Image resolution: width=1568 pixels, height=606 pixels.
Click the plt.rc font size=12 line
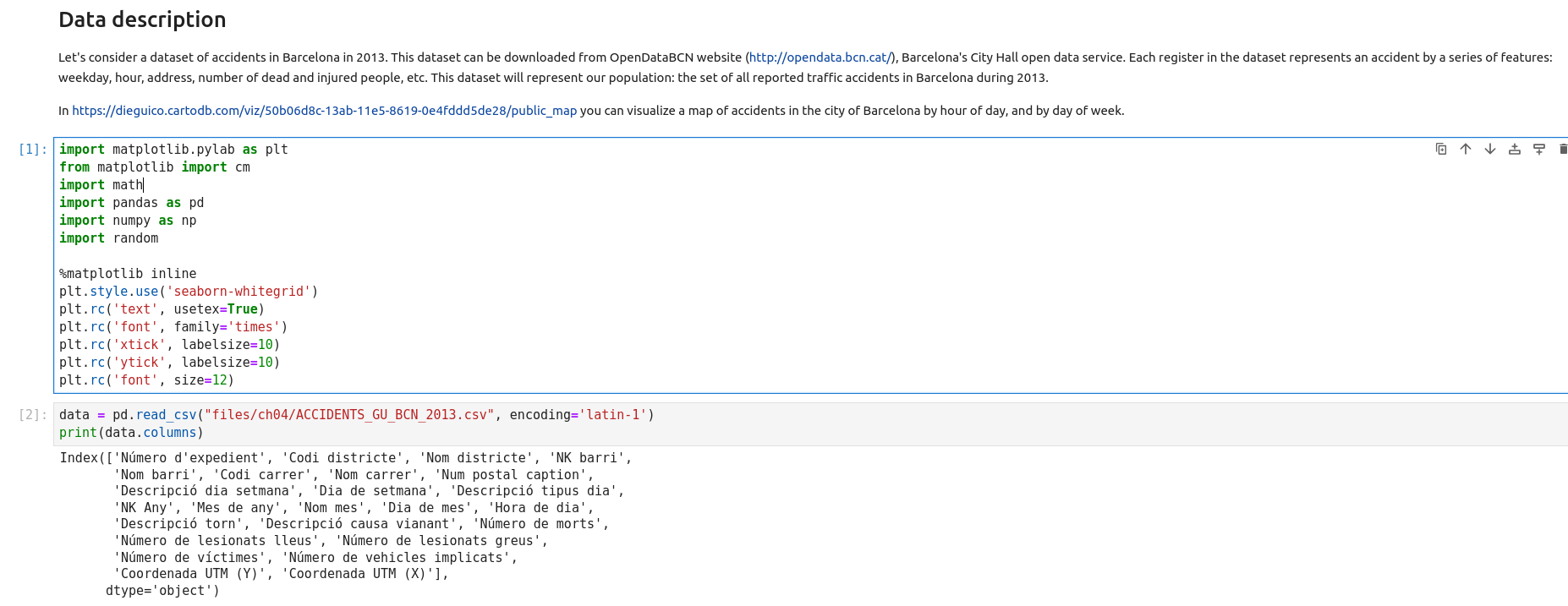click(x=146, y=380)
